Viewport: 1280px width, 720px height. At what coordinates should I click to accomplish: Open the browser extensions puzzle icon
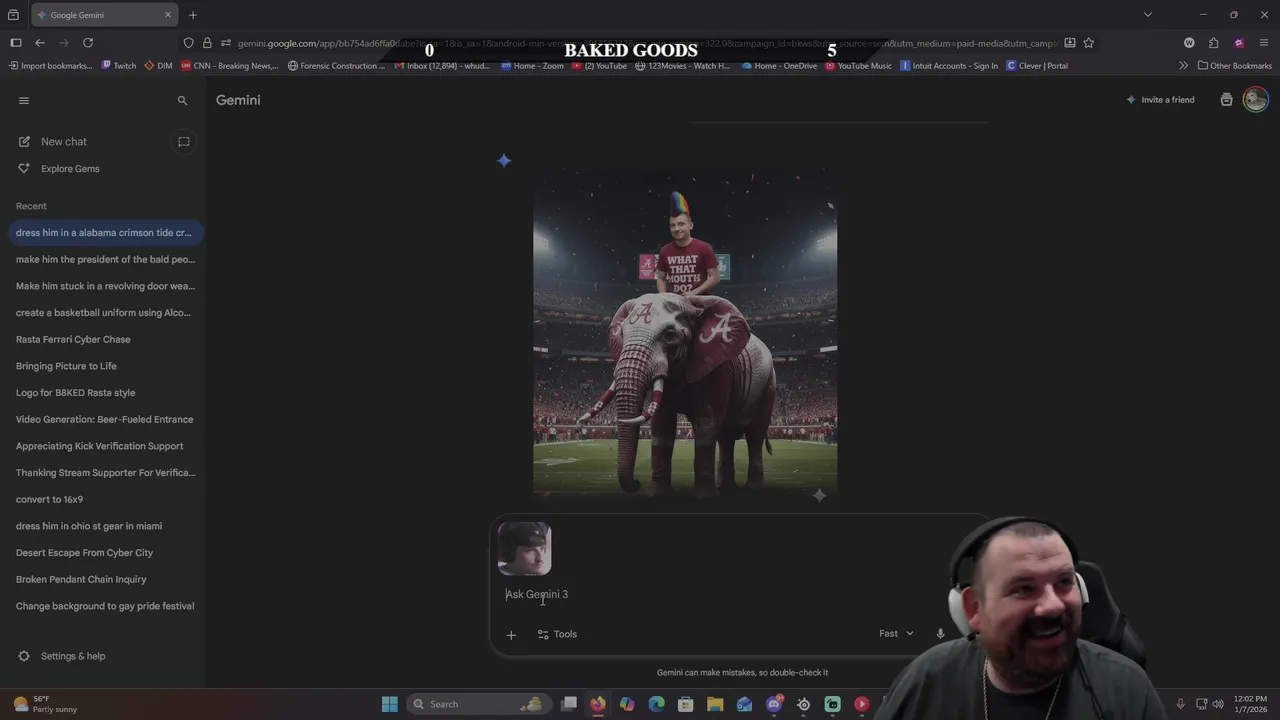[1213, 43]
